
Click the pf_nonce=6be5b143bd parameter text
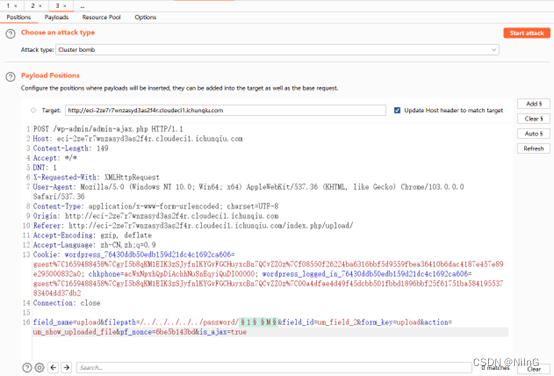point(158,332)
